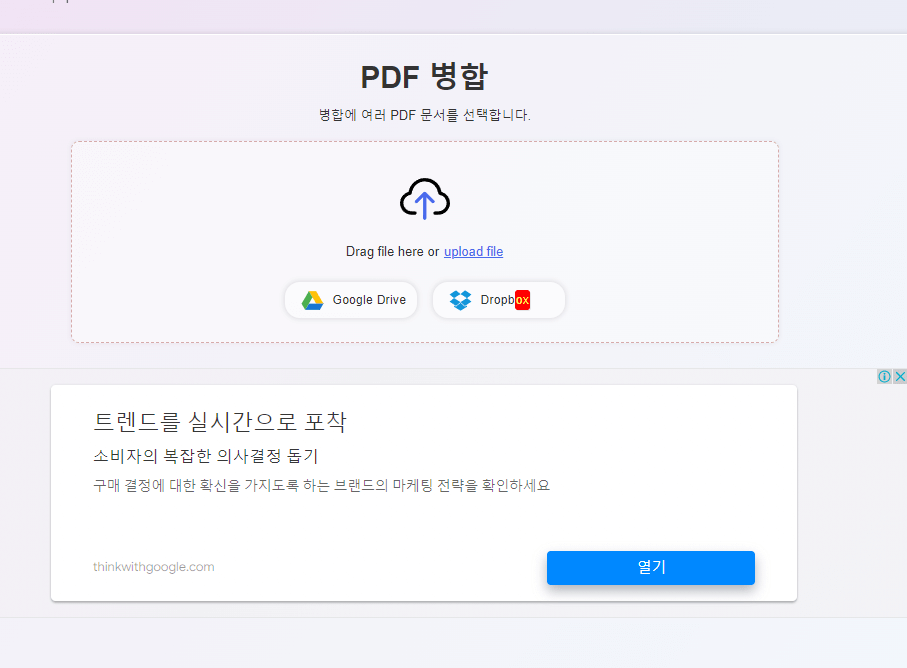This screenshot has width=907, height=668.
Task: Click the ad description about marketing strategy
Action: (322, 484)
